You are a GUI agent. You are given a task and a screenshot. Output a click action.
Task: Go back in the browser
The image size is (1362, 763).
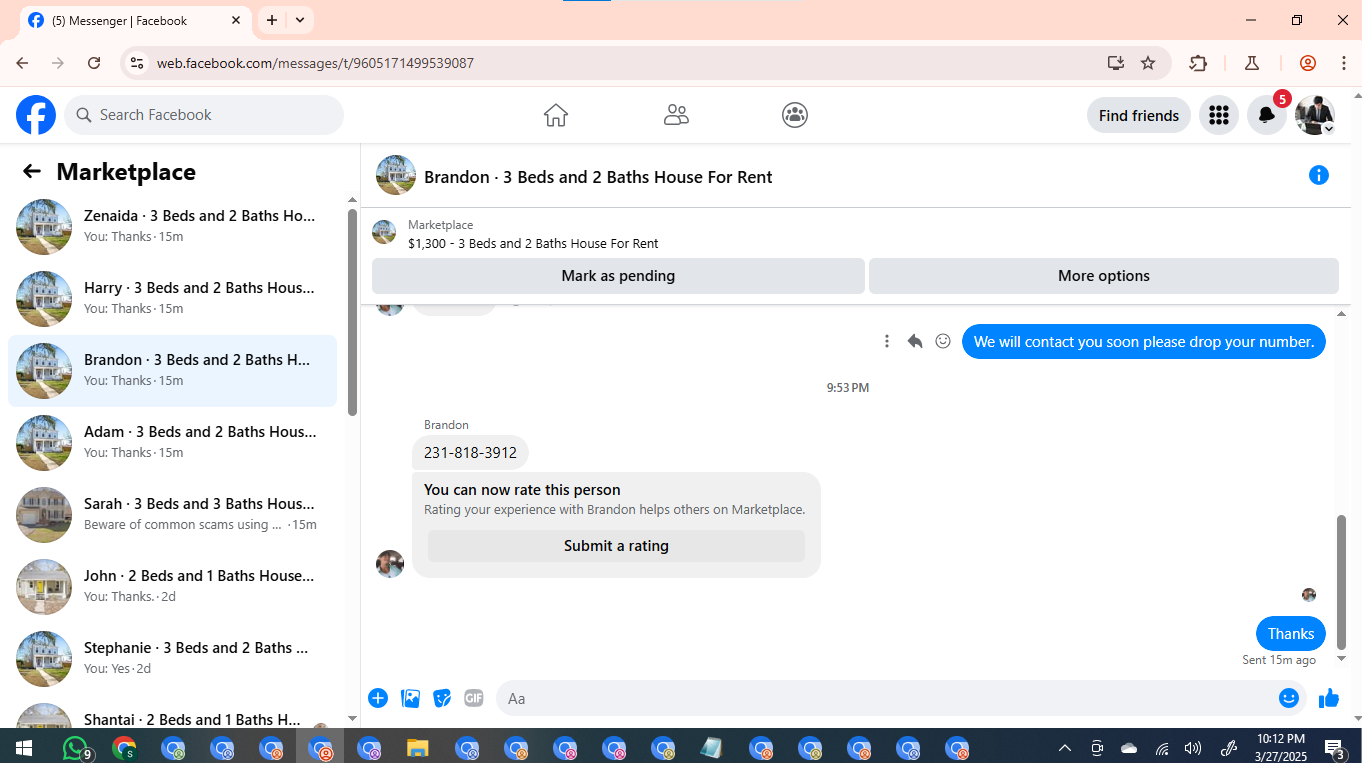tap(22, 63)
